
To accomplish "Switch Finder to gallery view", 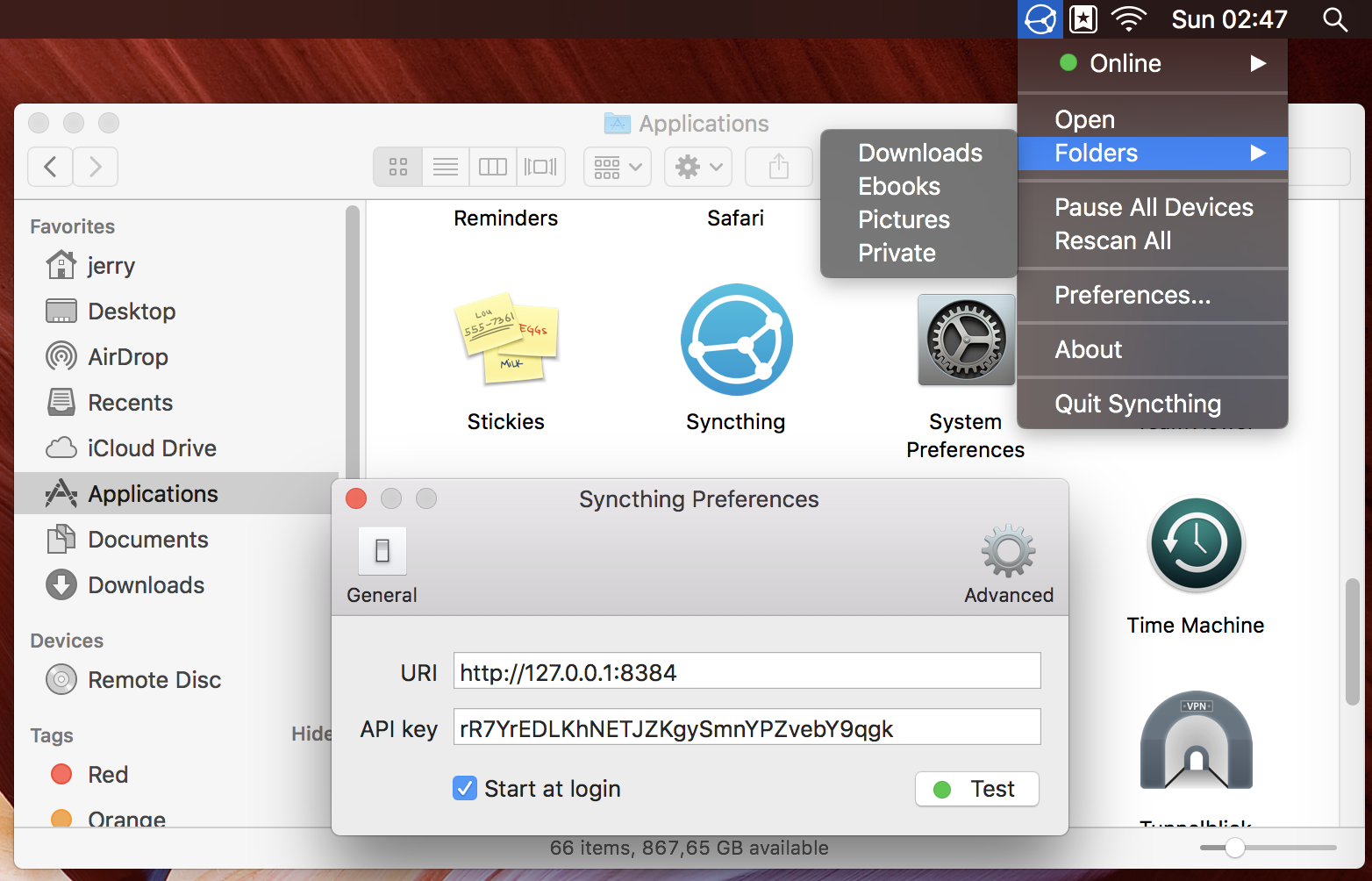I will click(540, 166).
